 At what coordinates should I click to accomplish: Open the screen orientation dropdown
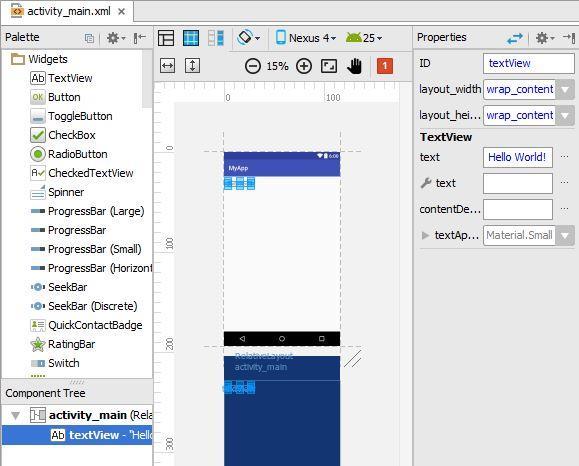click(249, 38)
